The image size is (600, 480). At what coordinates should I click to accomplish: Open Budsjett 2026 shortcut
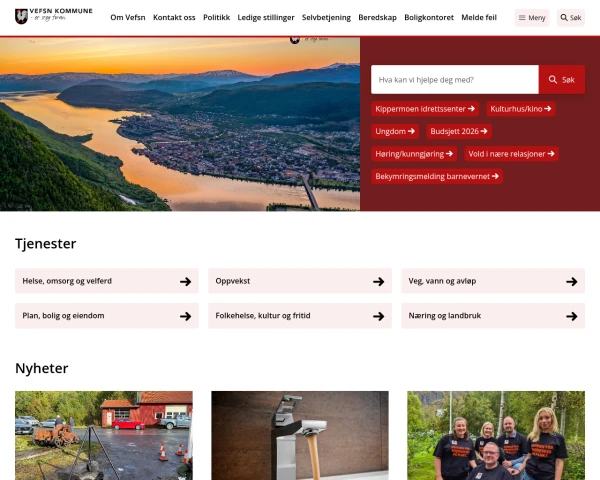tap(459, 131)
